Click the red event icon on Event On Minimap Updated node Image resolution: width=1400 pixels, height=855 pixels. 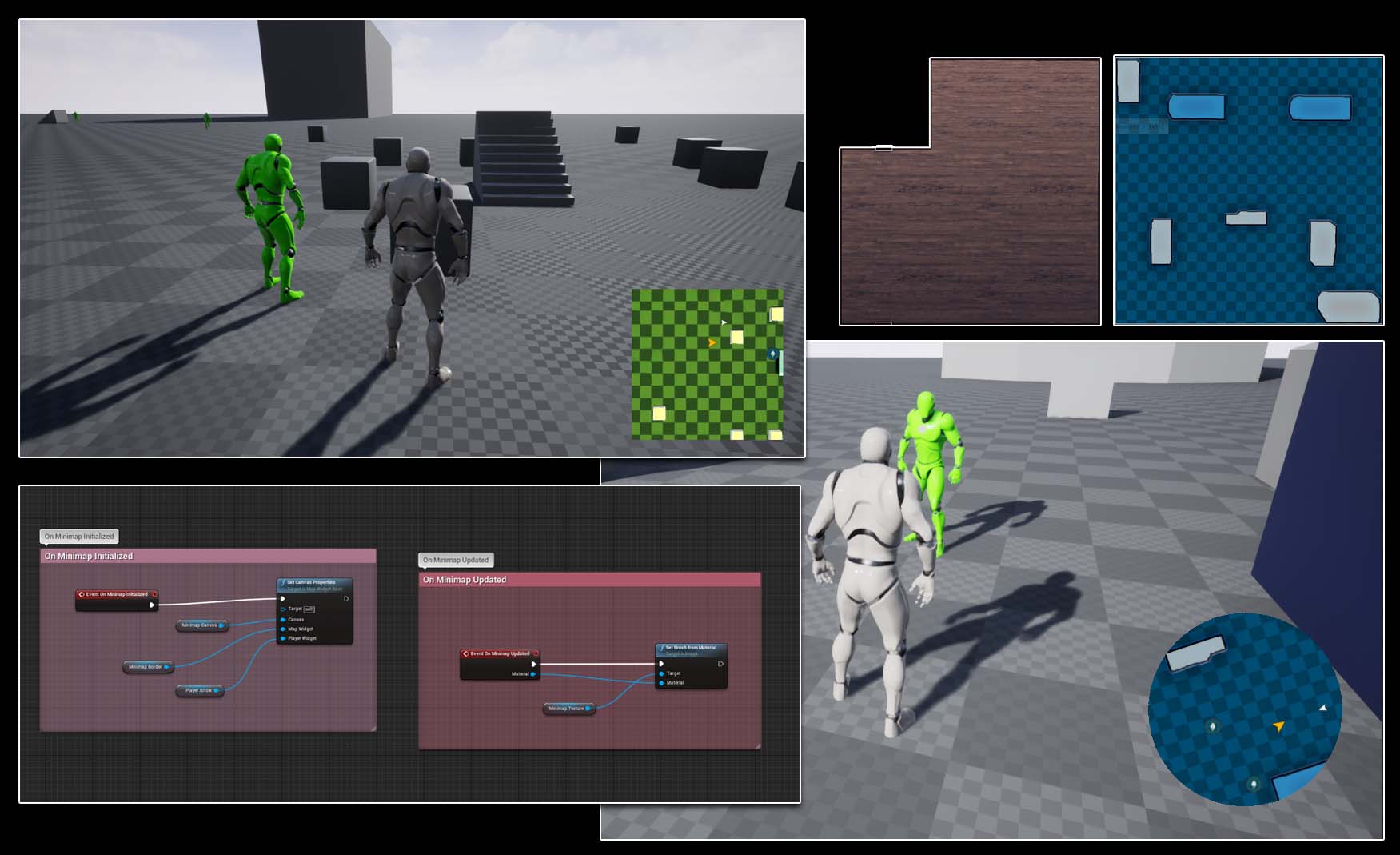(466, 653)
